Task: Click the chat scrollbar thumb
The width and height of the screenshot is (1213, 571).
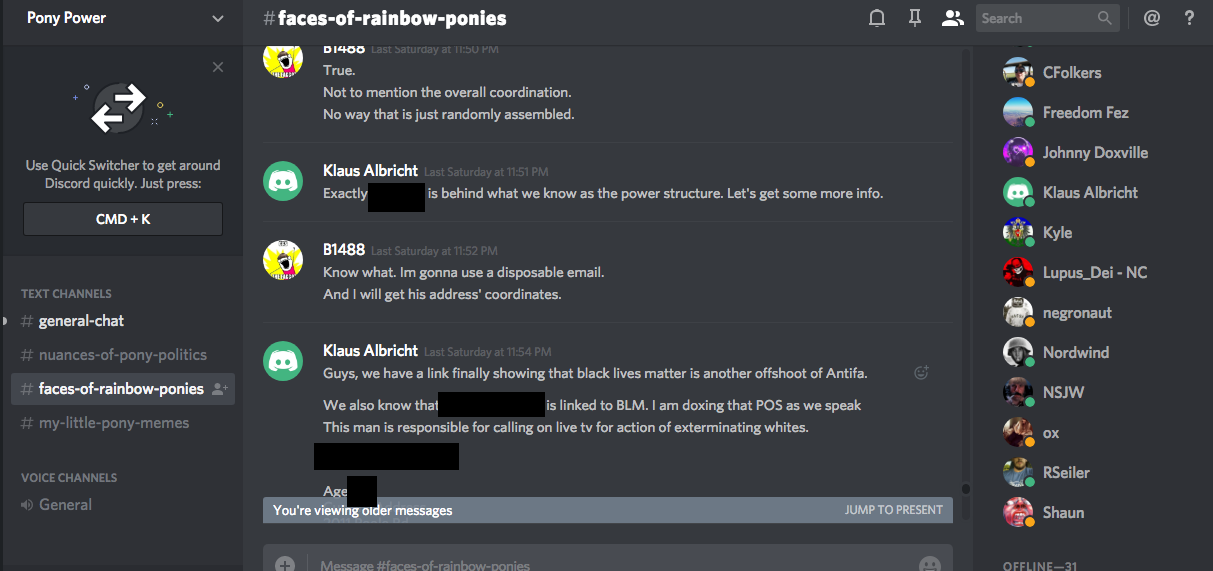Action: [965, 489]
